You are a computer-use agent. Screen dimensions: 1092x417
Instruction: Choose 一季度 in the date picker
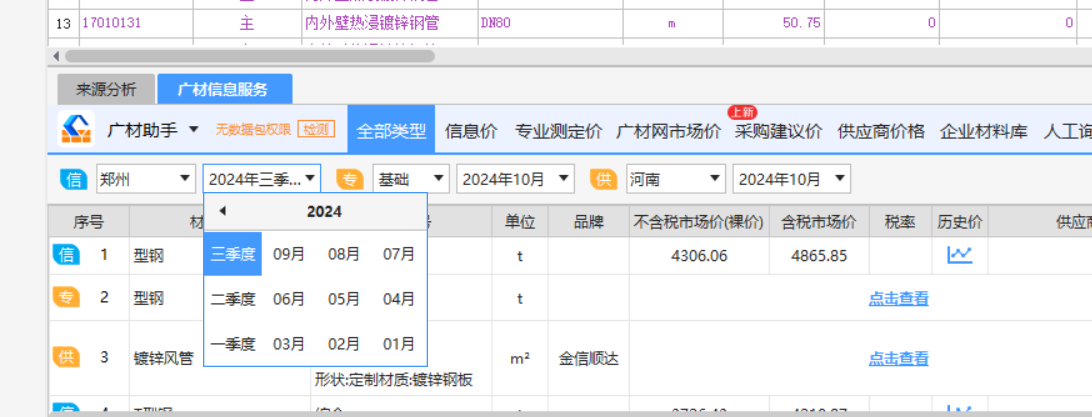233,343
